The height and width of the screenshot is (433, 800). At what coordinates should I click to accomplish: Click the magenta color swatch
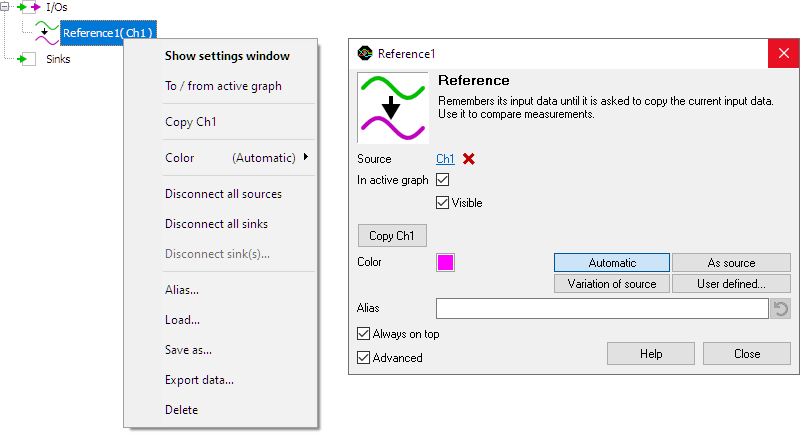point(445,262)
